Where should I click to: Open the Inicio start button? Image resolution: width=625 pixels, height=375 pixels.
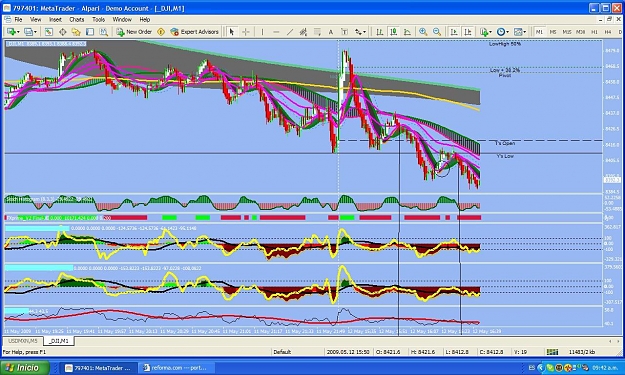tap(25, 367)
